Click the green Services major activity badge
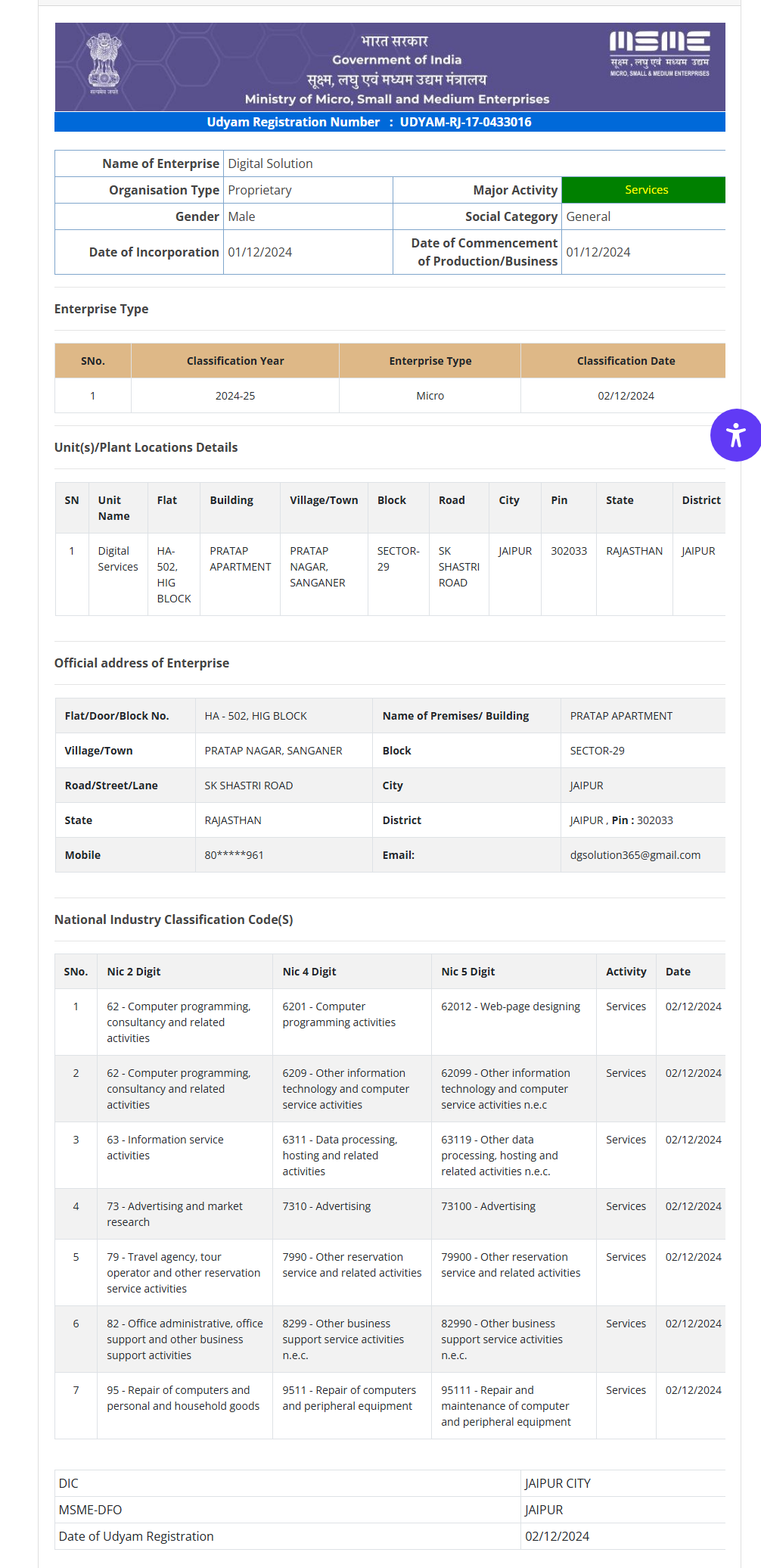Viewport: 761px width, 1568px height. pyautogui.click(x=645, y=190)
